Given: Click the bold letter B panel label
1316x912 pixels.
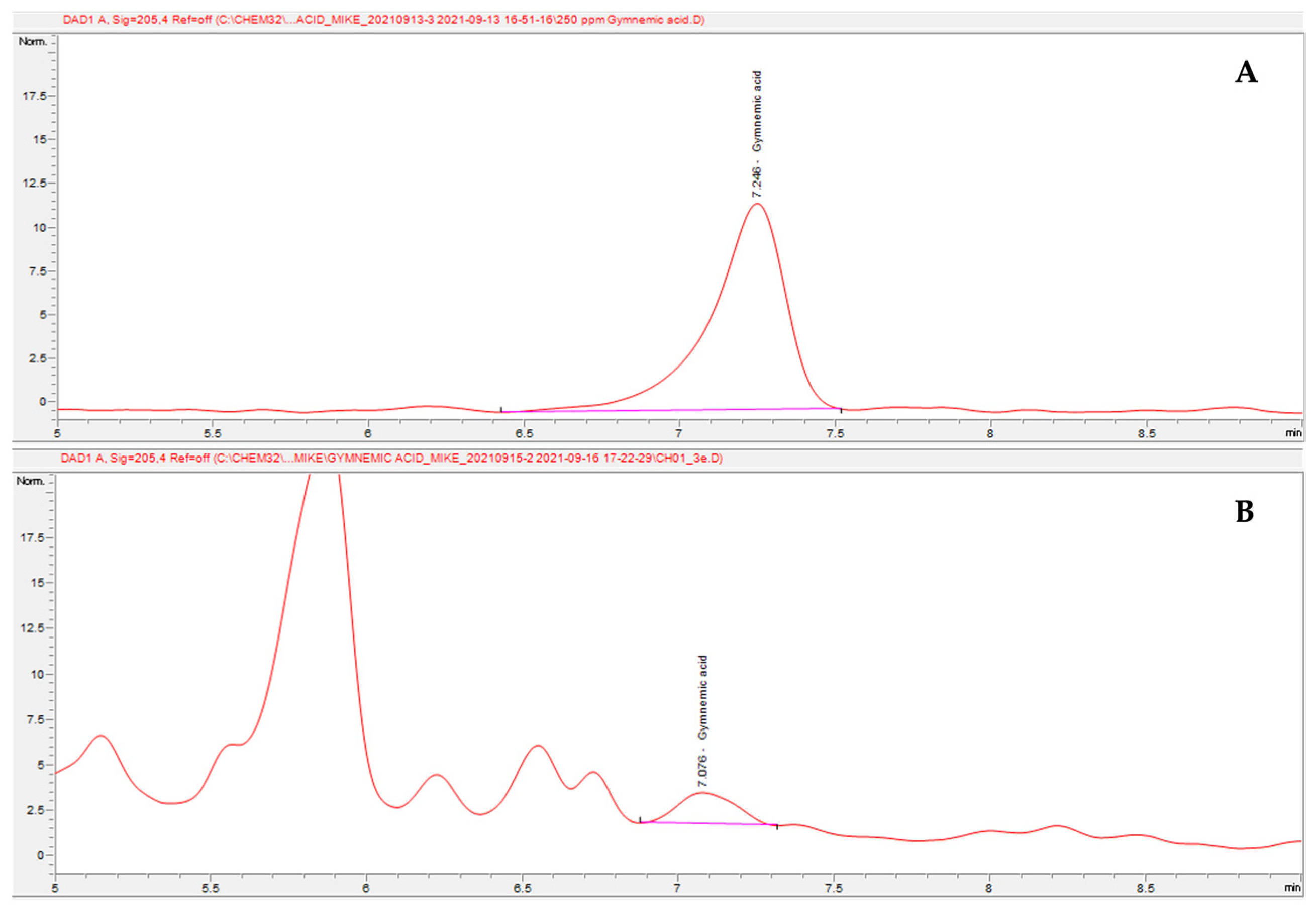Looking at the screenshot, I should click(1244, 511).
